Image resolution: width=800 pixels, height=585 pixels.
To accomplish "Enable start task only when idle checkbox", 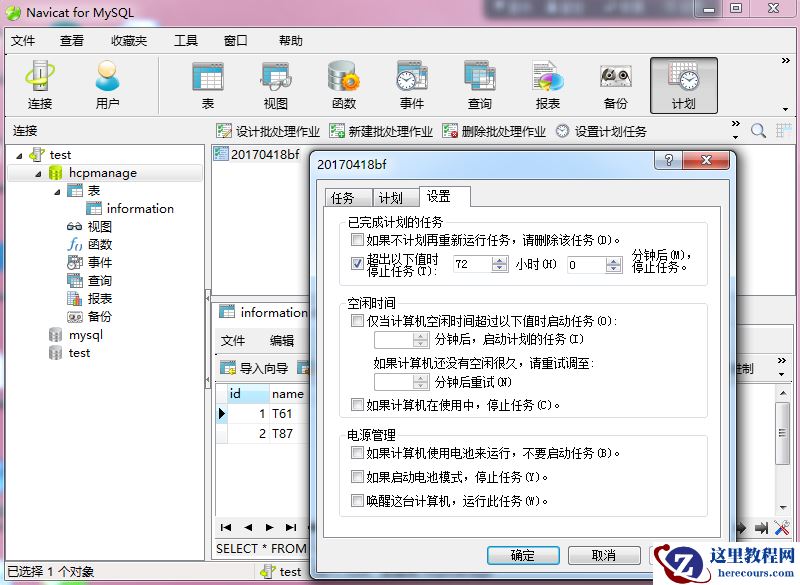I will pos(357,321).
